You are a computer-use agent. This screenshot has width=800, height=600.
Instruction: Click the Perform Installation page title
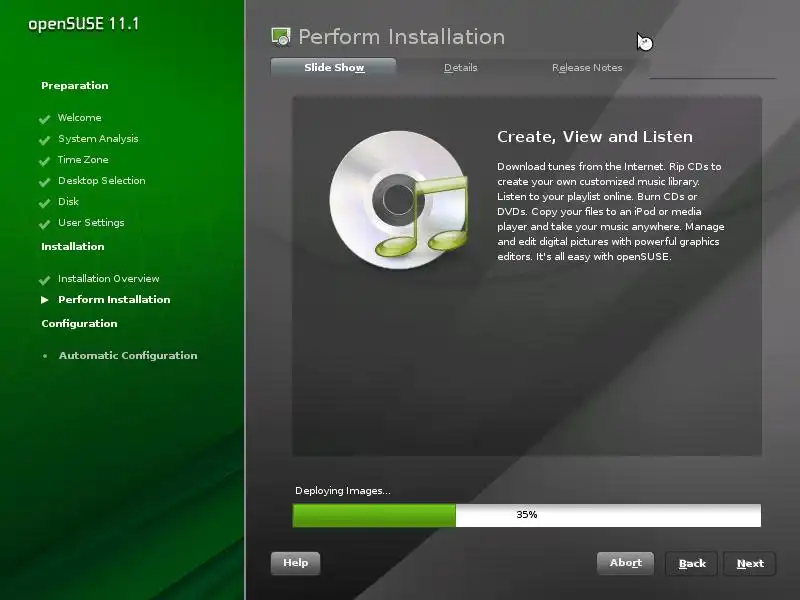[x=402, y=37]
